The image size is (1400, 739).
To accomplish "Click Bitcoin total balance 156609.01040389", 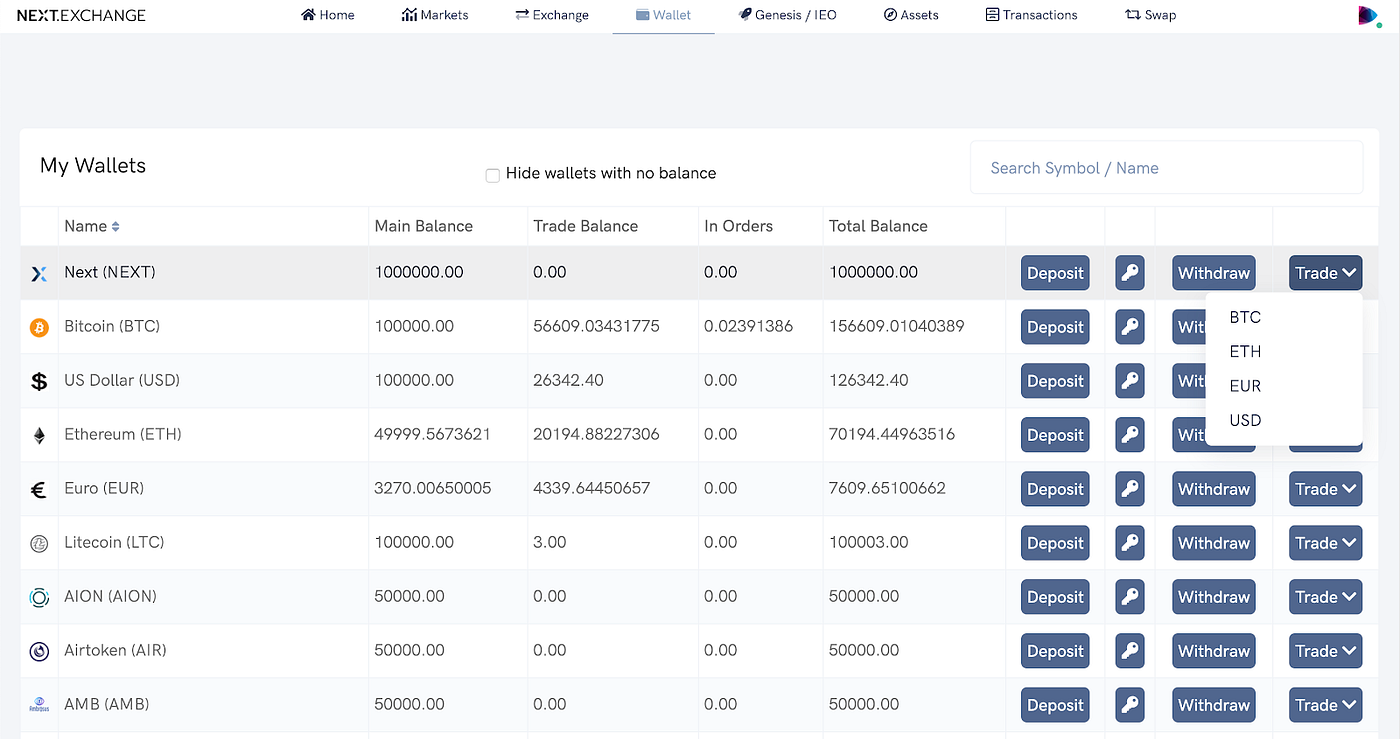I will 896,326.
